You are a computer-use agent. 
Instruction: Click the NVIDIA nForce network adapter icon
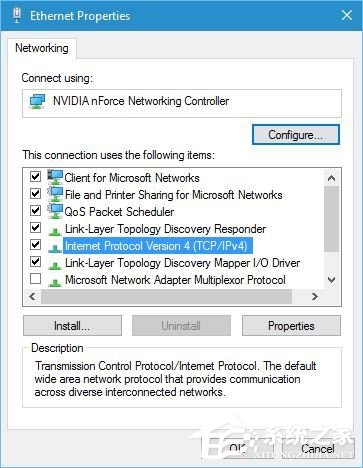coord(37,101)
